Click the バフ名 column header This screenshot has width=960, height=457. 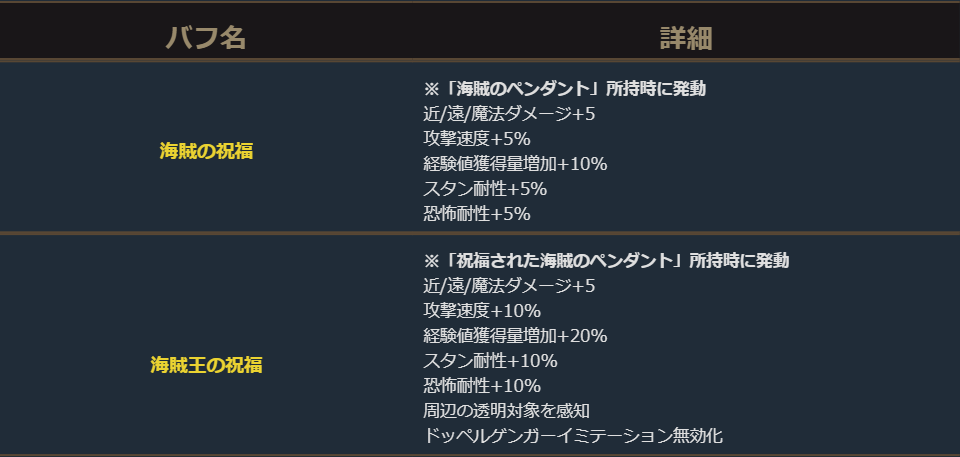tap(205, 38)
